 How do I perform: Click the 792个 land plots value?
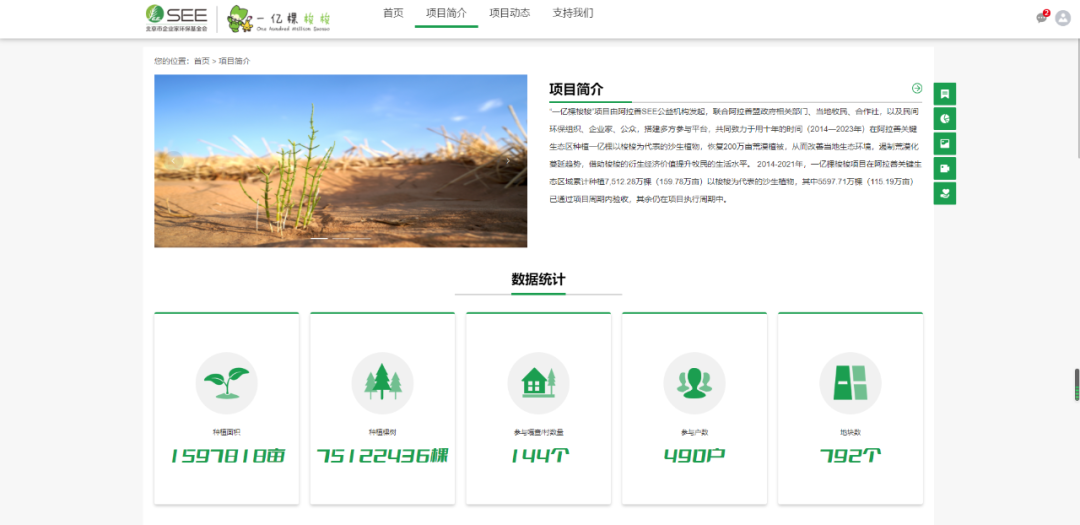coord(851,455)
